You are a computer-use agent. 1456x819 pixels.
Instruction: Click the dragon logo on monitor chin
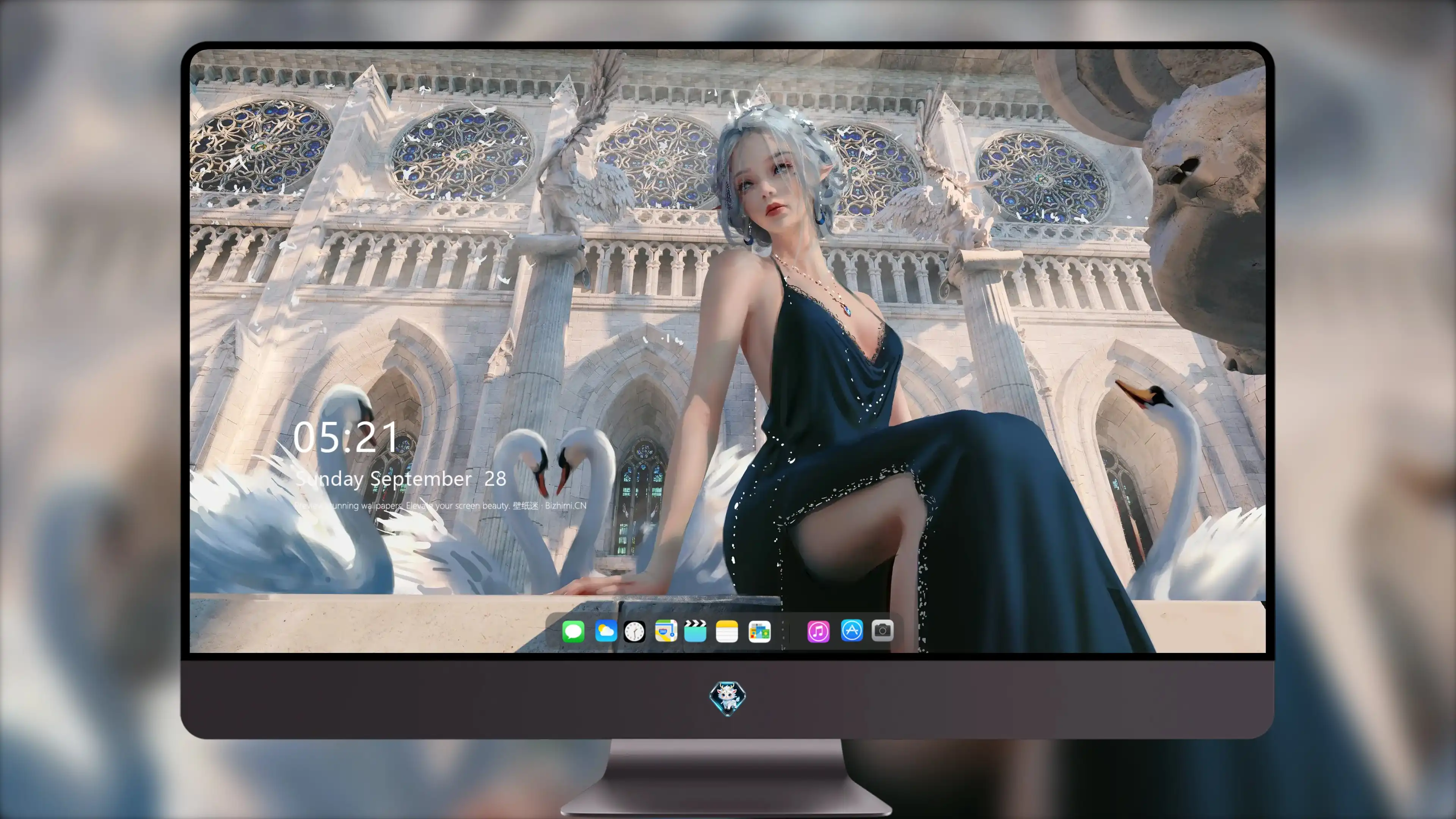[x=728, y=698]
